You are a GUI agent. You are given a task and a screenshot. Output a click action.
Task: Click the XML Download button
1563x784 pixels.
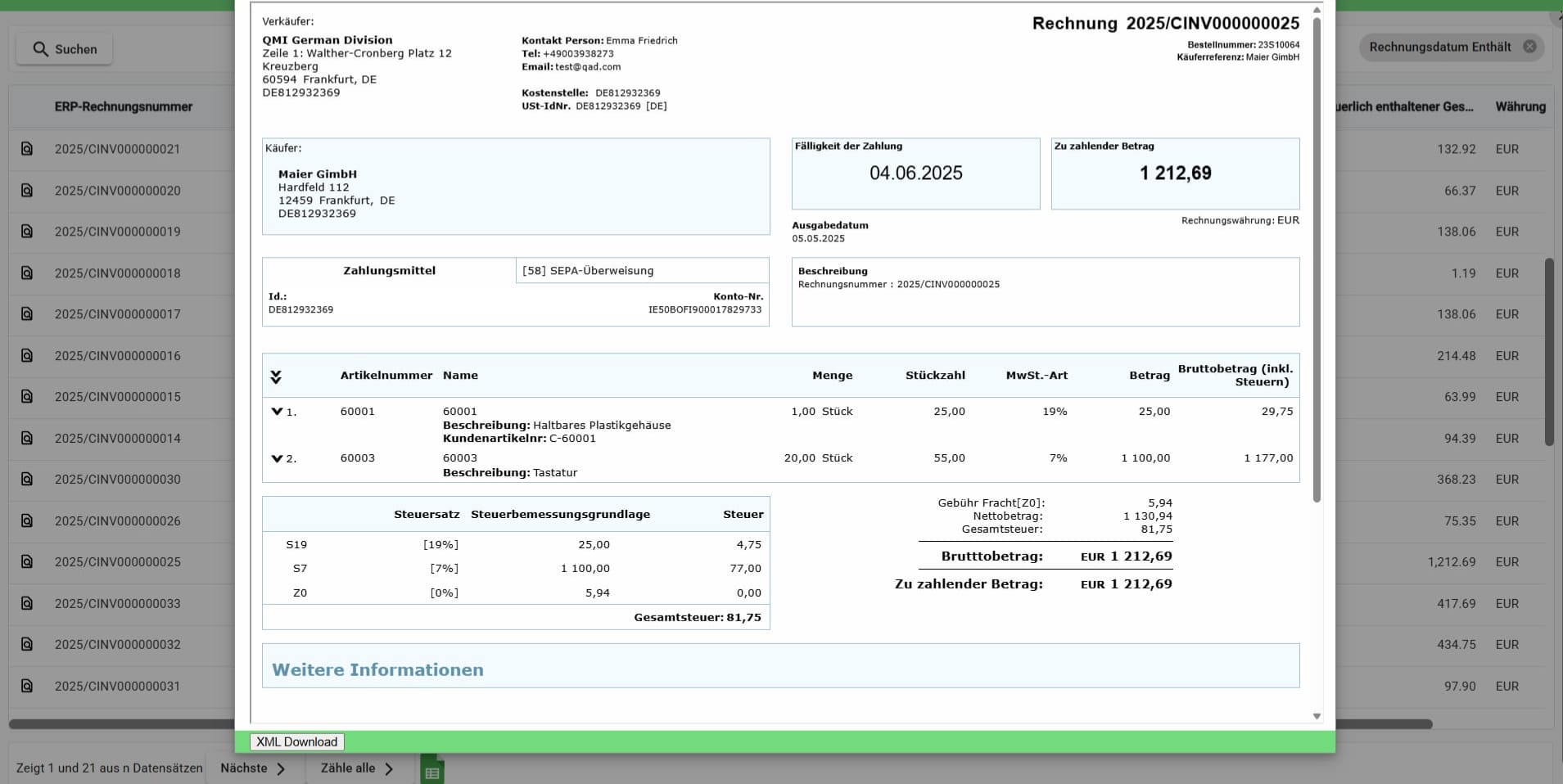(296, 742)
